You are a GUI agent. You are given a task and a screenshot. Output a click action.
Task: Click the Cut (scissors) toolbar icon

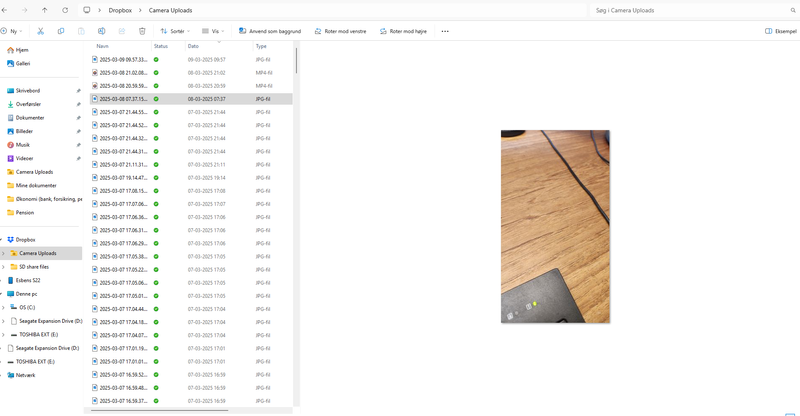pyautogui.click(x=41, y=31)
